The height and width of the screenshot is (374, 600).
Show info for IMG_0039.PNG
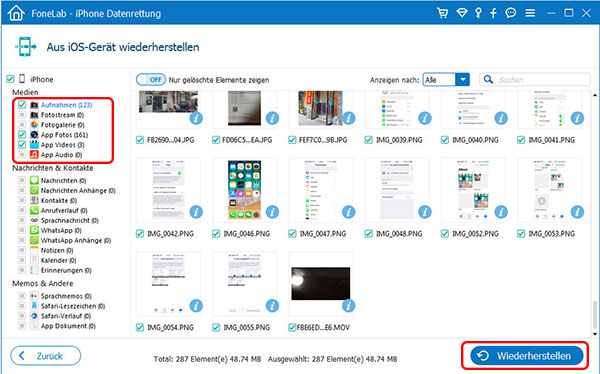coord(424,118)
